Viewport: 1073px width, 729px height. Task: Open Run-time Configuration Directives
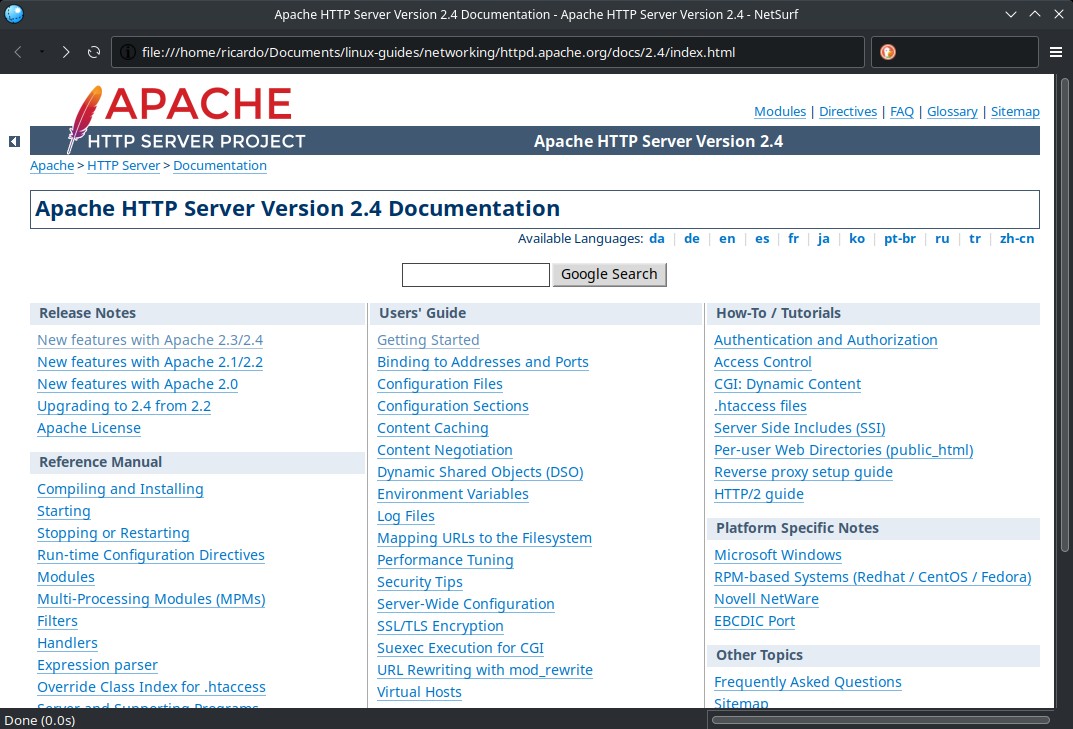click(151, 554)
